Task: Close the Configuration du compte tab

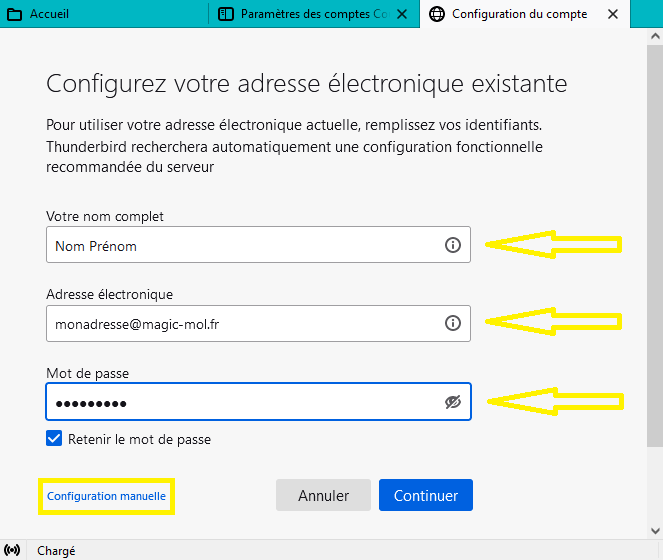Action: click(x=613, y=14)
